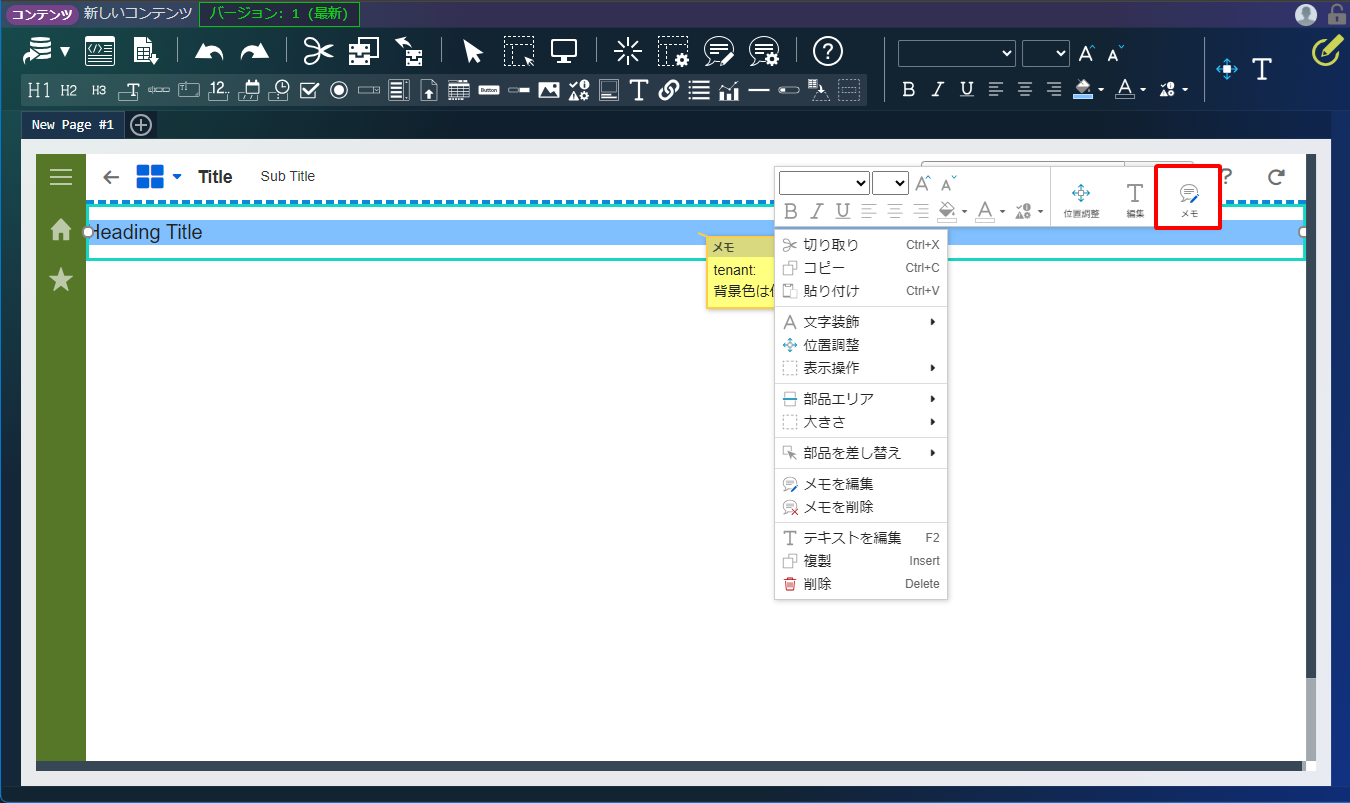The height and width of the screenshot is (803, 1350).
Task: Toggle bold in the top formatting toolbar
Action: click(x=908, y=90)
